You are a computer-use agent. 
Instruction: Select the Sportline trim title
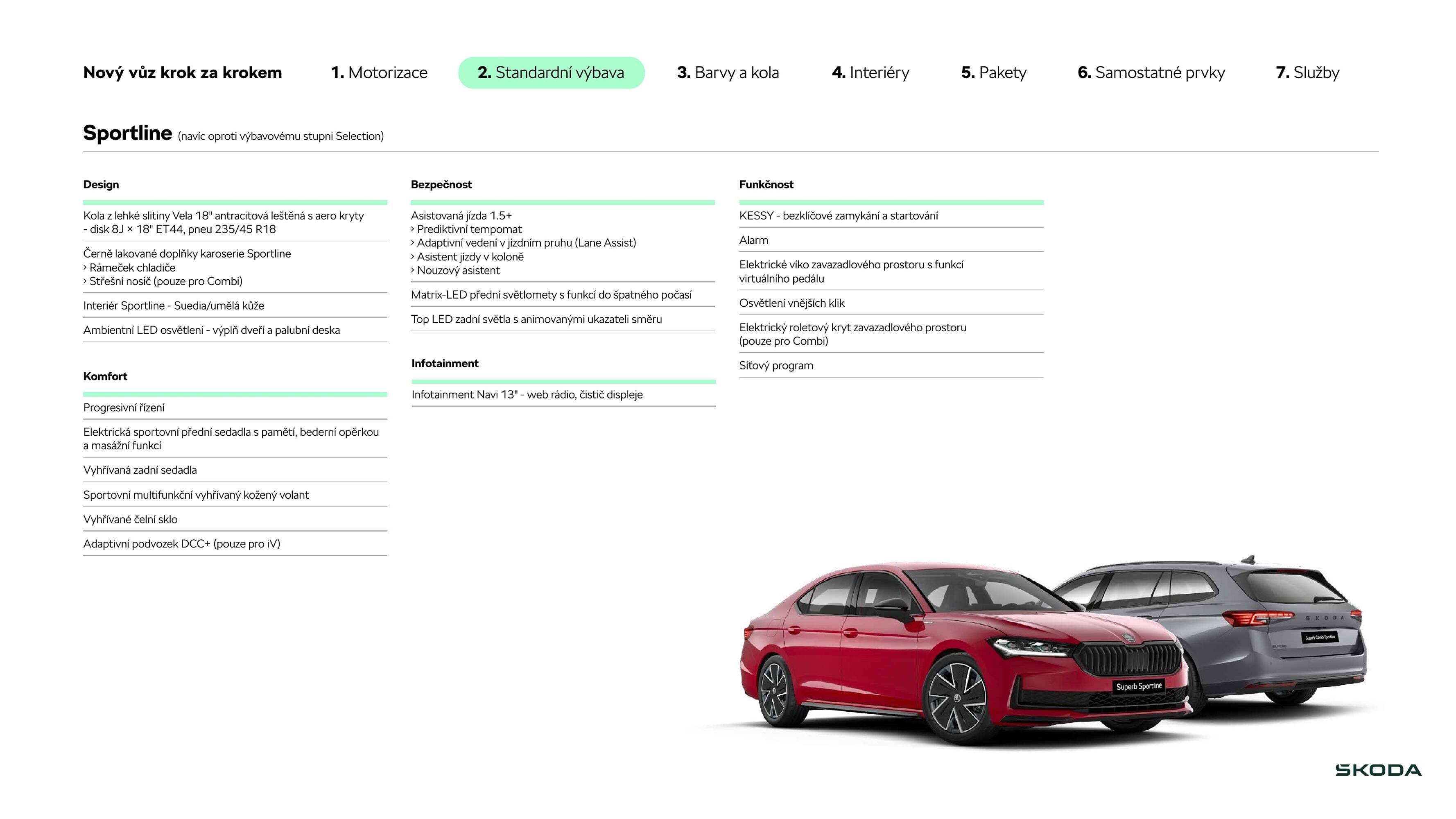128,133
